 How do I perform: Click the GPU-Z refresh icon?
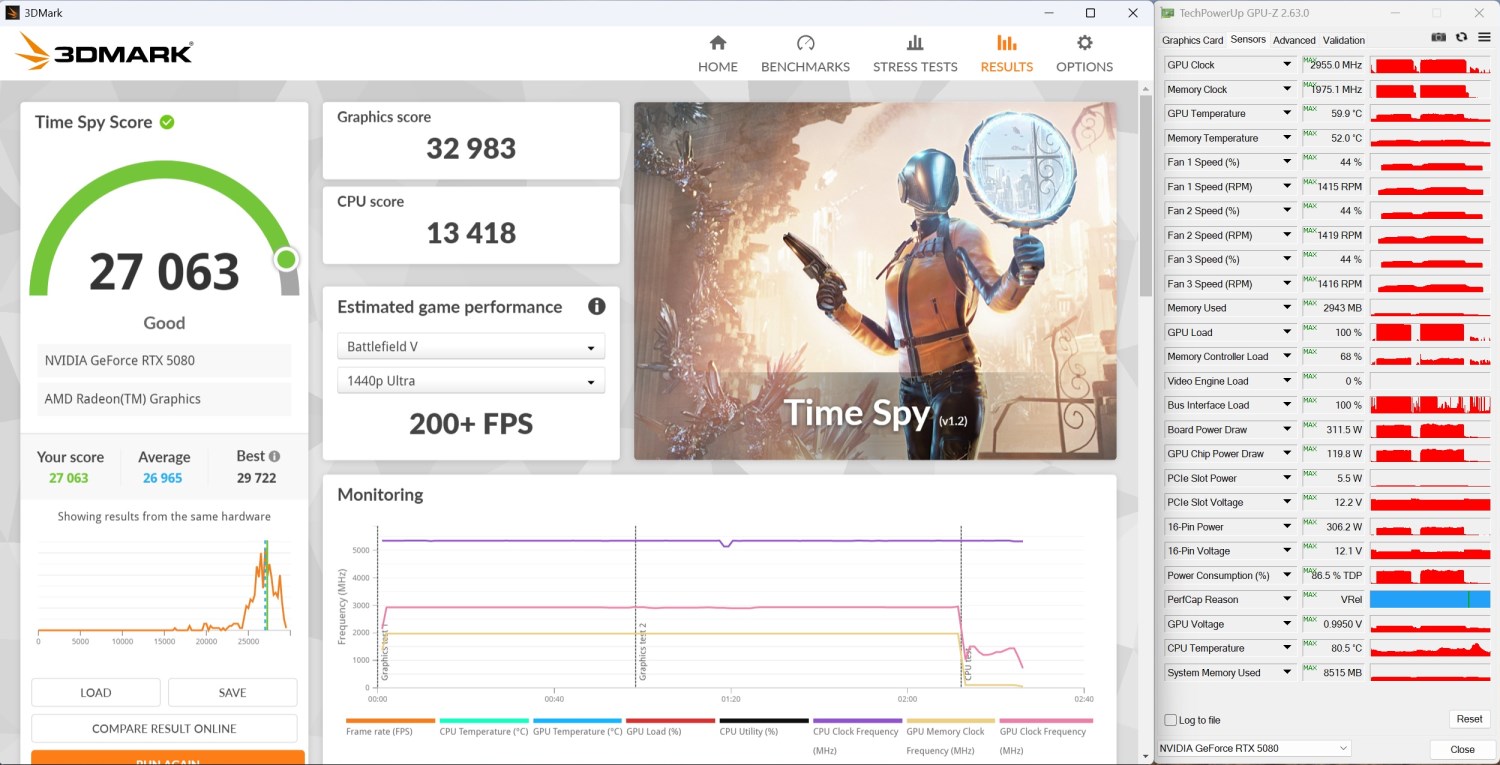click(x=1461, y=38)
